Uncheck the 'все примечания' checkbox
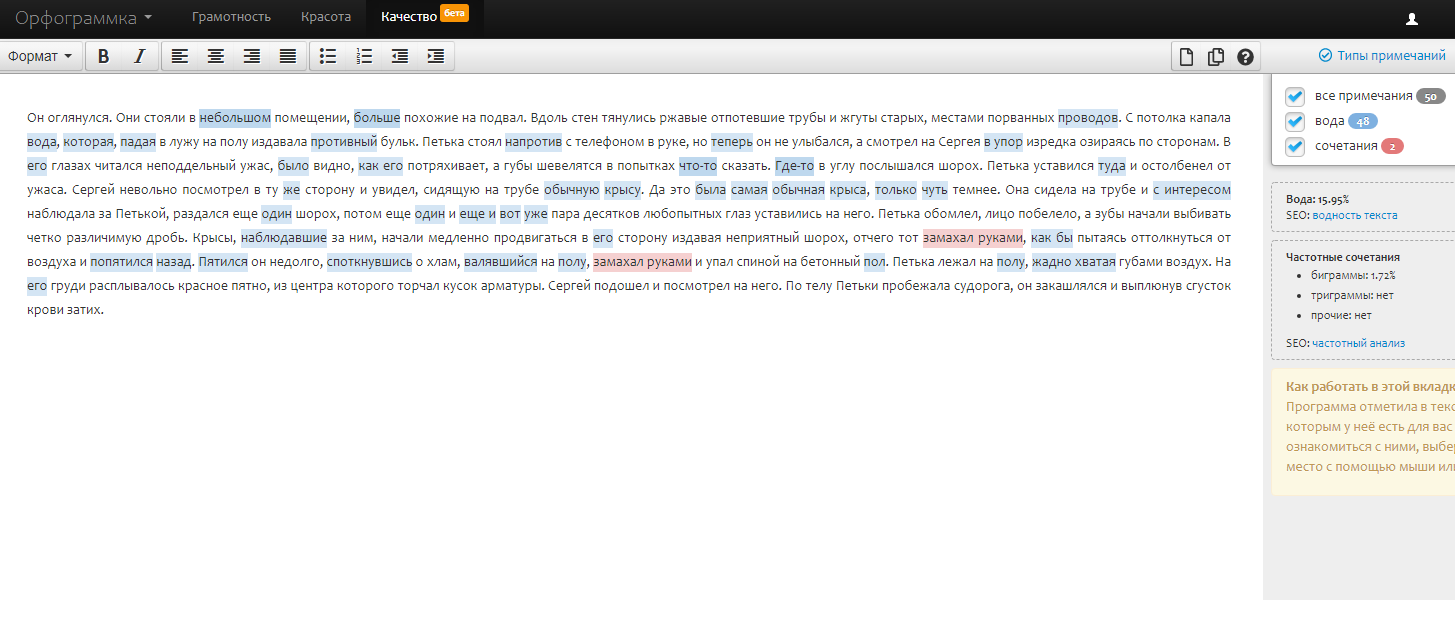 [1295, 96]
